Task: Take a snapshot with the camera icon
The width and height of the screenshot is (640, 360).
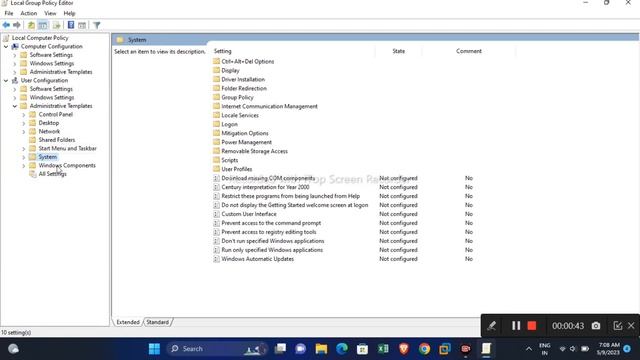Action: click(596, 326)
